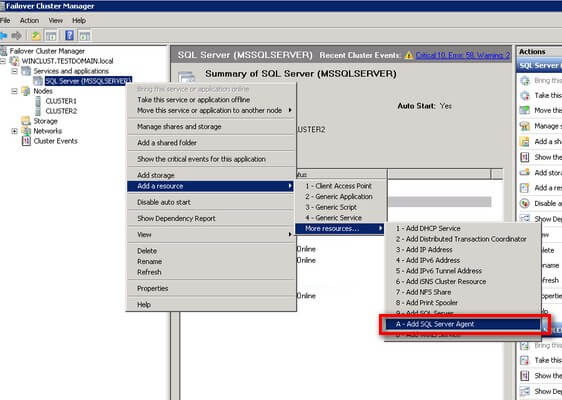Open the Recent Cluster Events critical/error/warning link
The width and height of the screenshot is (562, 400).
point(463,55)
